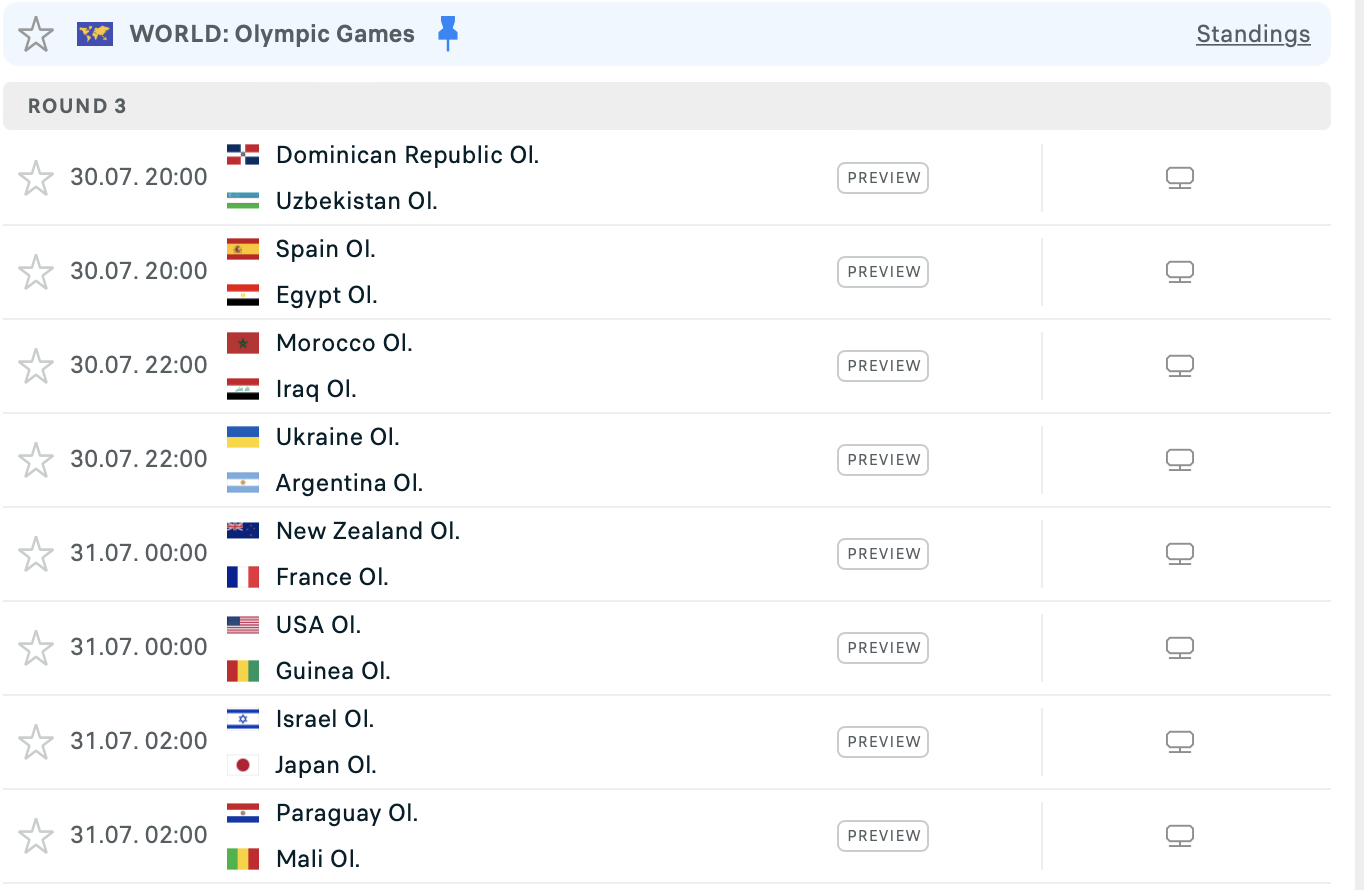The height and width of the screenshot is (890, 1364).
Task: Click the Morocco flag icon
Action: coord(243,343)
